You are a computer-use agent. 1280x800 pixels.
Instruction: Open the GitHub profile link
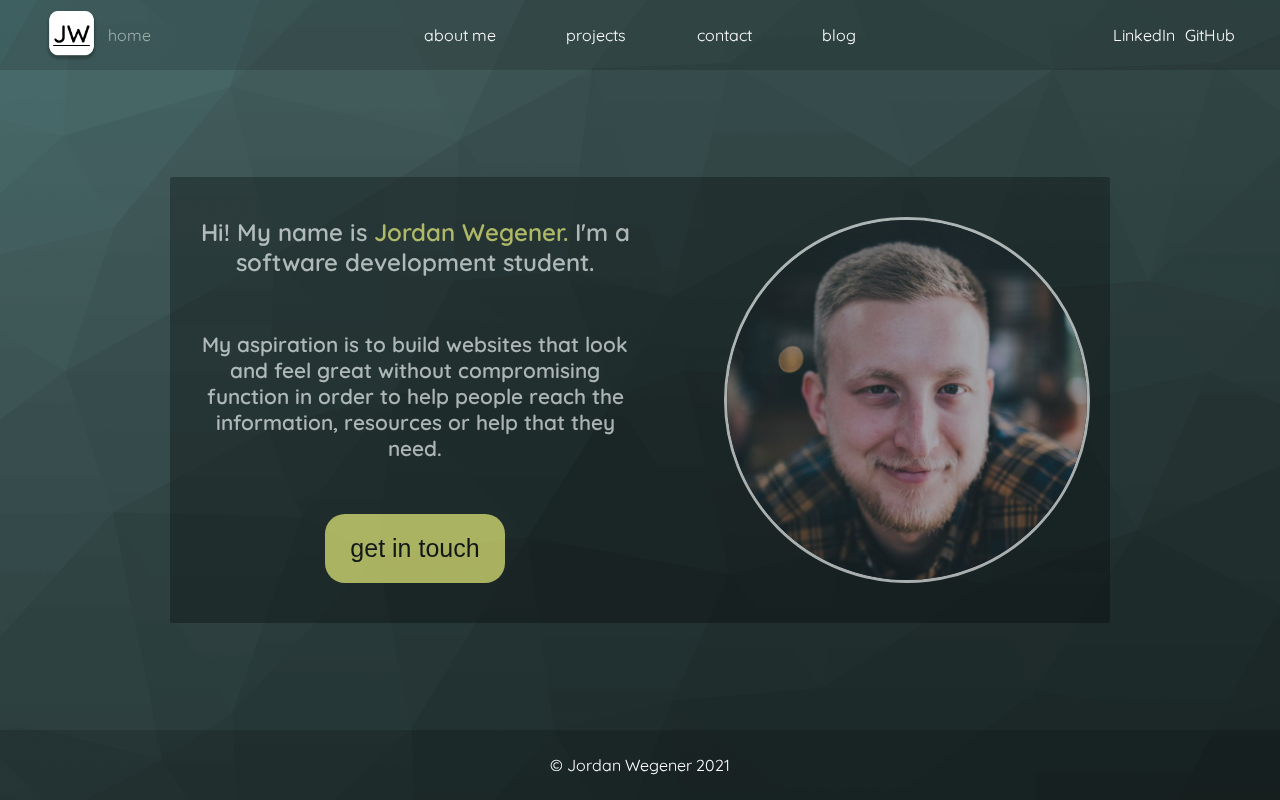point(1210,36)
